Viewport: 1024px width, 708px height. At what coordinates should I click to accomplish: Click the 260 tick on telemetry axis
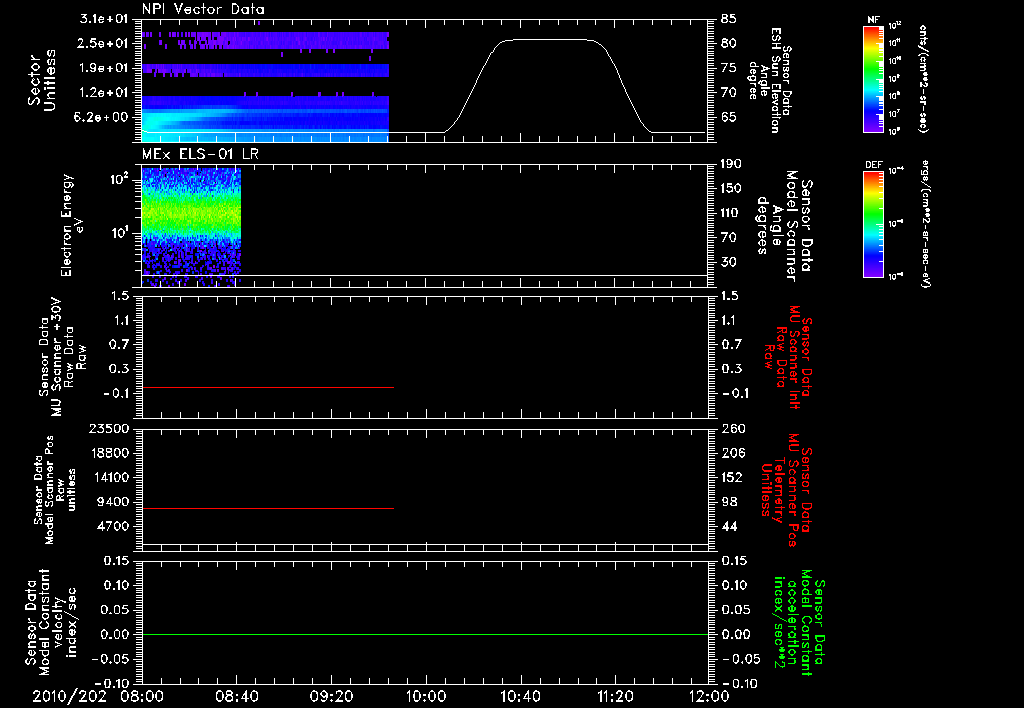(733, 428)
